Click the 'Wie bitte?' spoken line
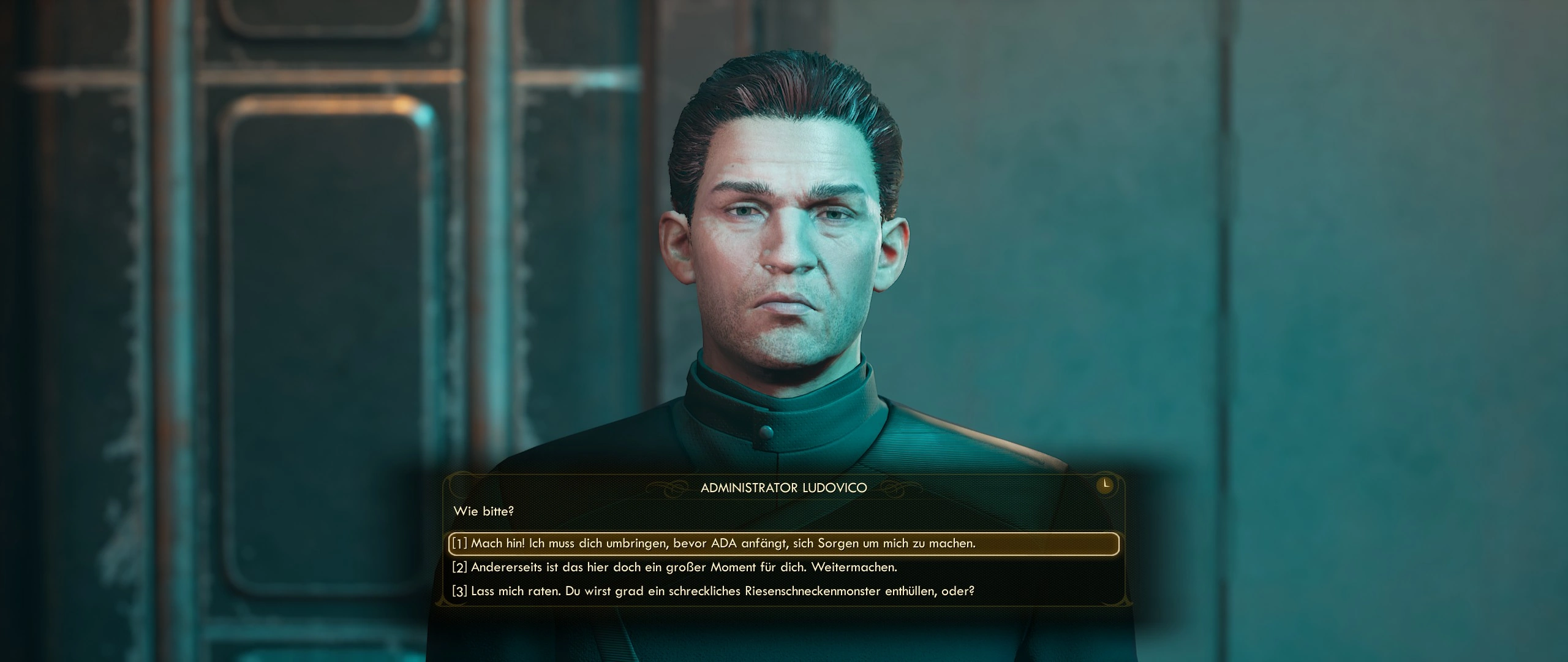1568x662 pixels. tap(483, 511)
